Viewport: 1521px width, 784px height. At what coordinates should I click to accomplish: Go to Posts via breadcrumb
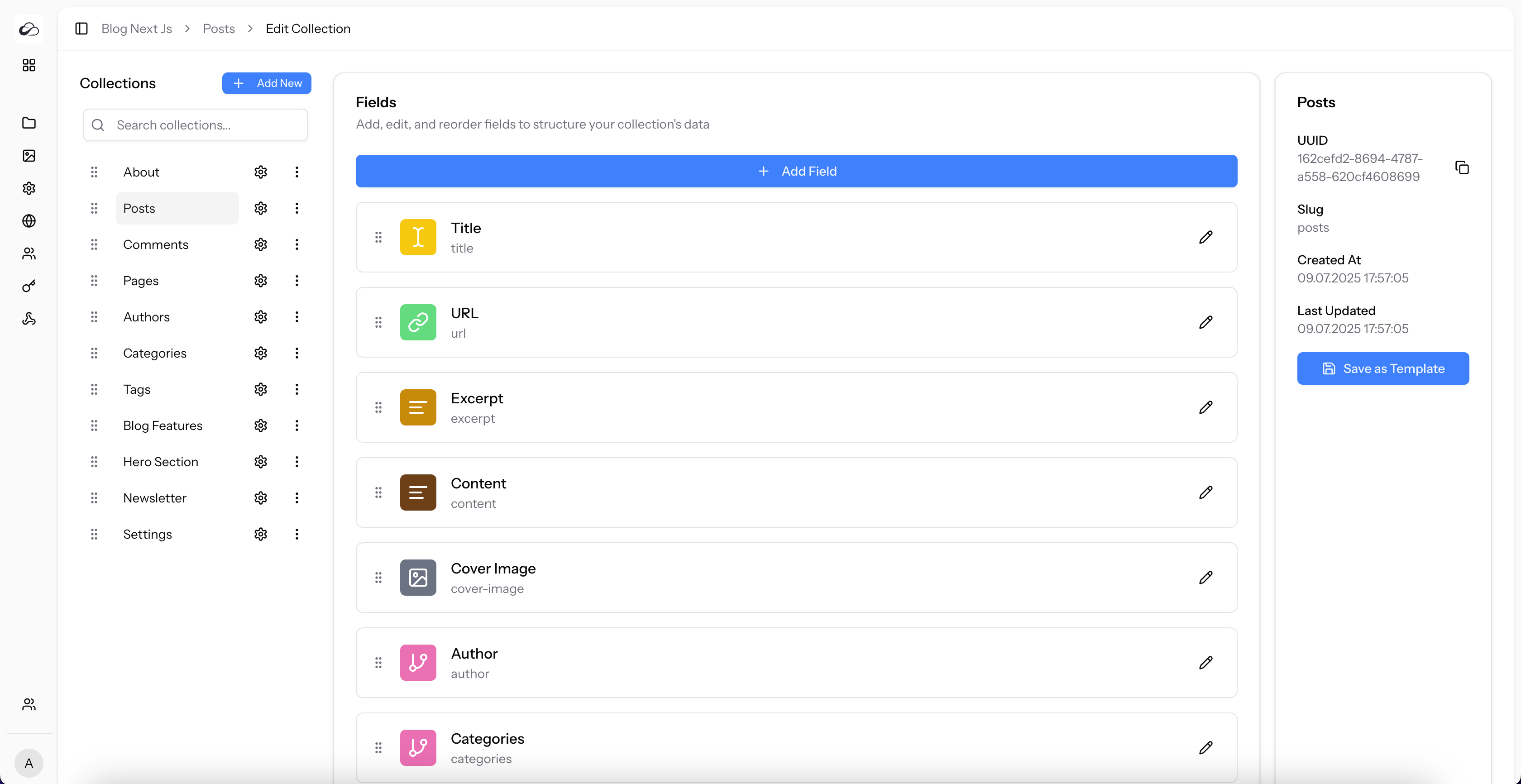219,29
